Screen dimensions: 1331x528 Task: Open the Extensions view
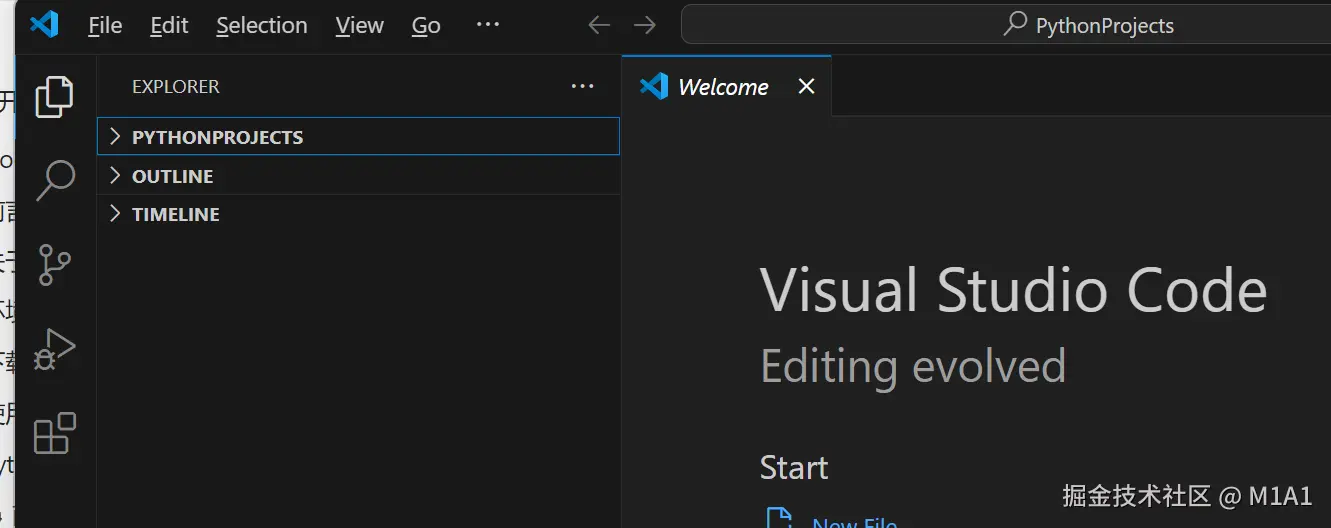[x=55, y=433]
